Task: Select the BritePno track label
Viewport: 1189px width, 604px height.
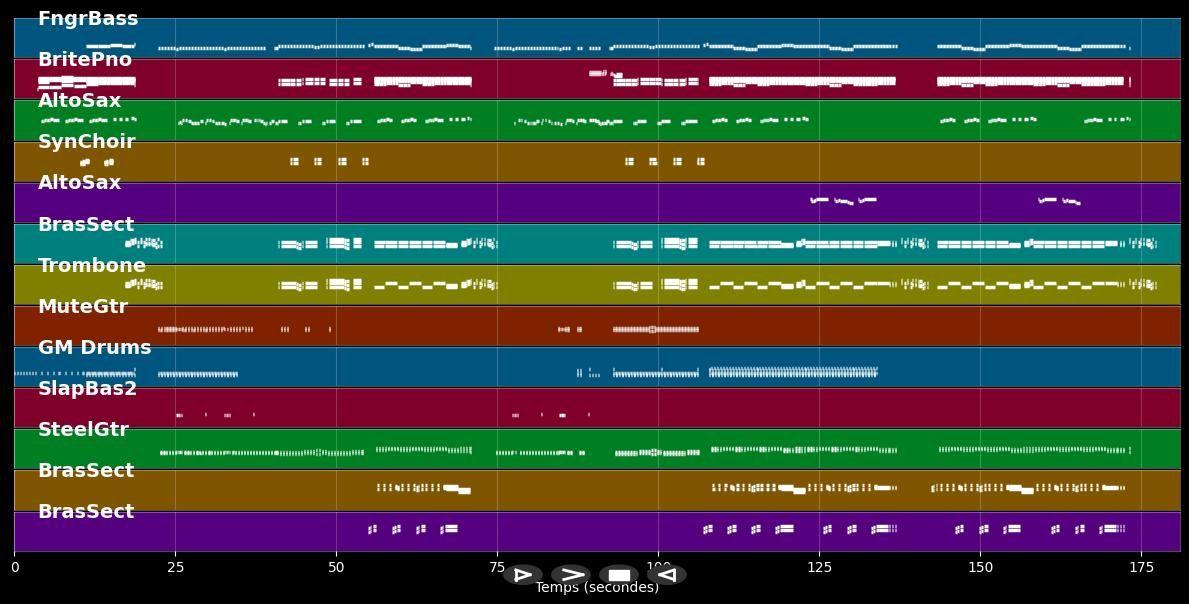Action: point(85,60)
